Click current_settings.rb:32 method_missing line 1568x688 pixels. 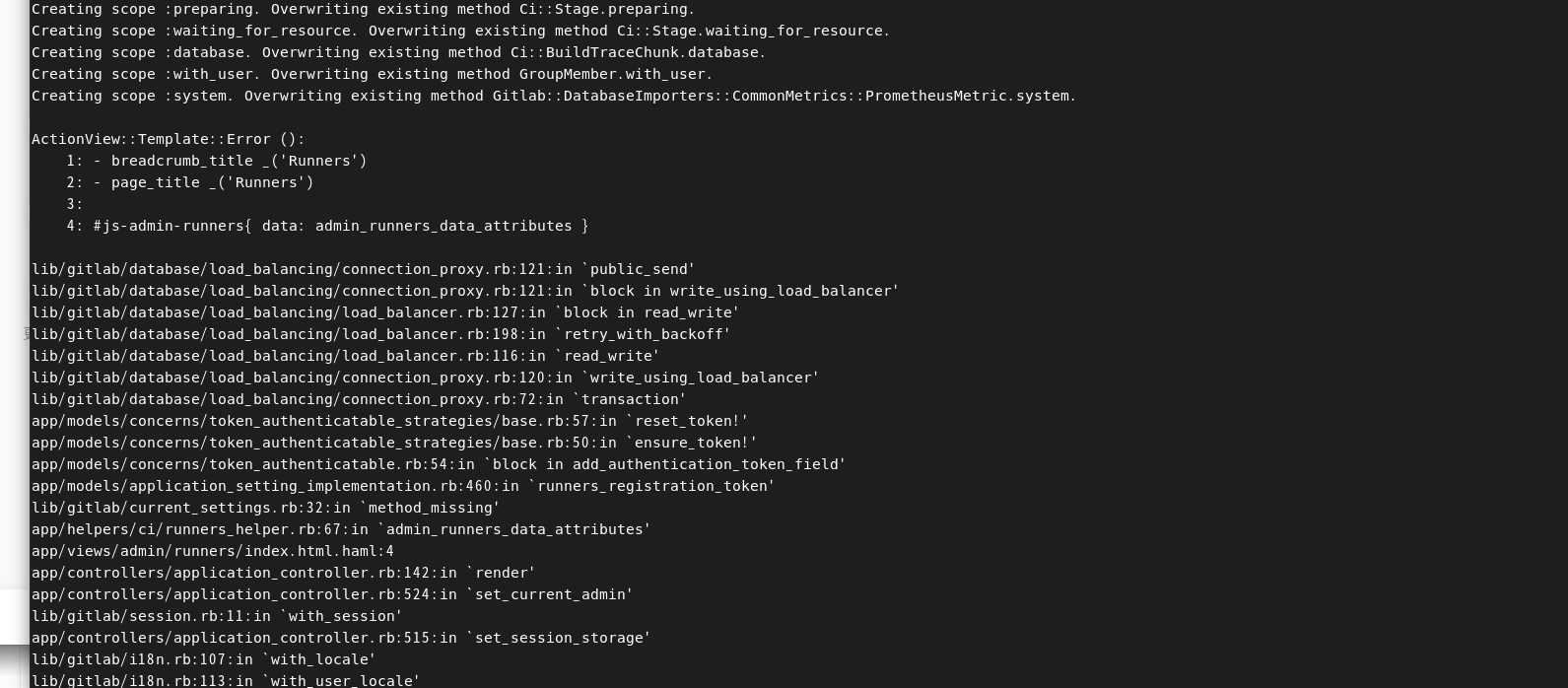[266, 508]
